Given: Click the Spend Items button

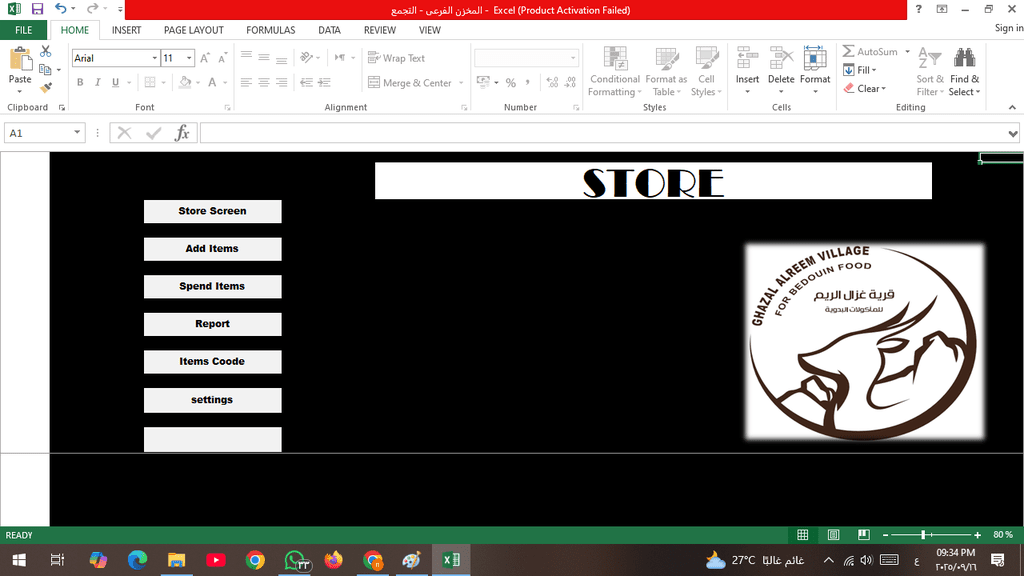Looking at the screenshot, I should (212, 287).
